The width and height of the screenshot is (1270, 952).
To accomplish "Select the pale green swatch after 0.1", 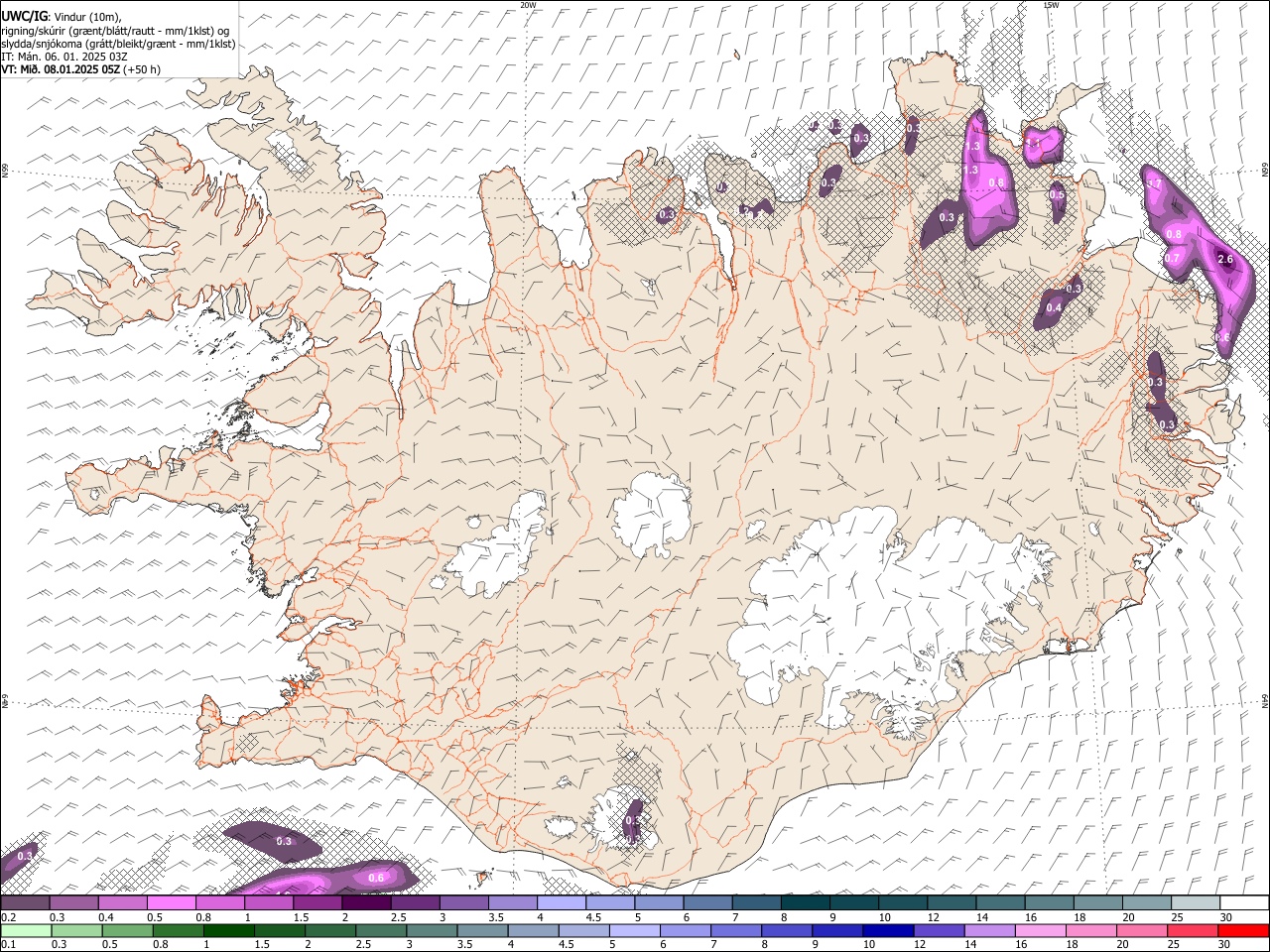I will 26,931.
